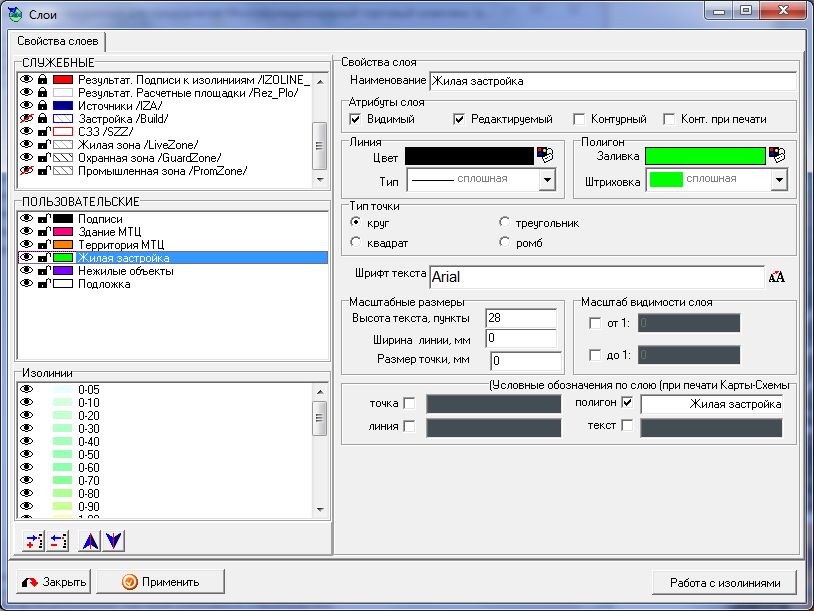Move layer down with the down arrow icon
Screen dimensions: 814x611
tap(114, 540)
